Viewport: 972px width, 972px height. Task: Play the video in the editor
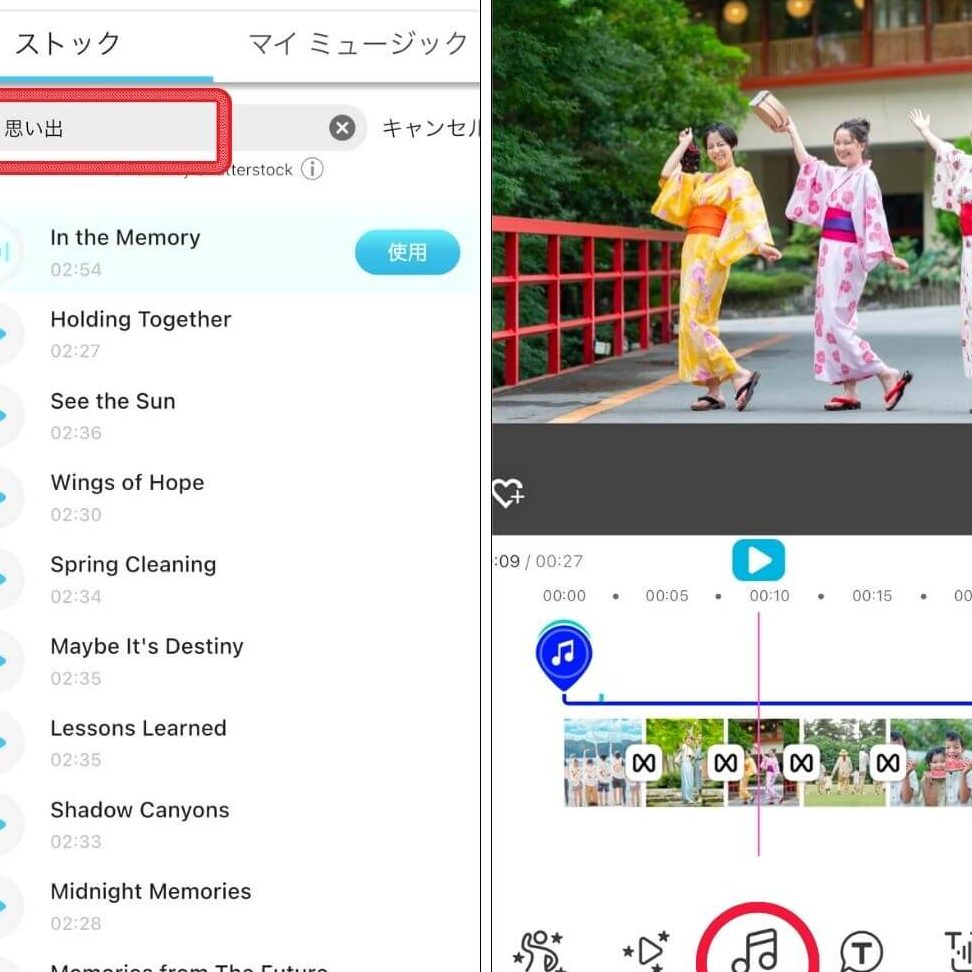pos(758,560)
